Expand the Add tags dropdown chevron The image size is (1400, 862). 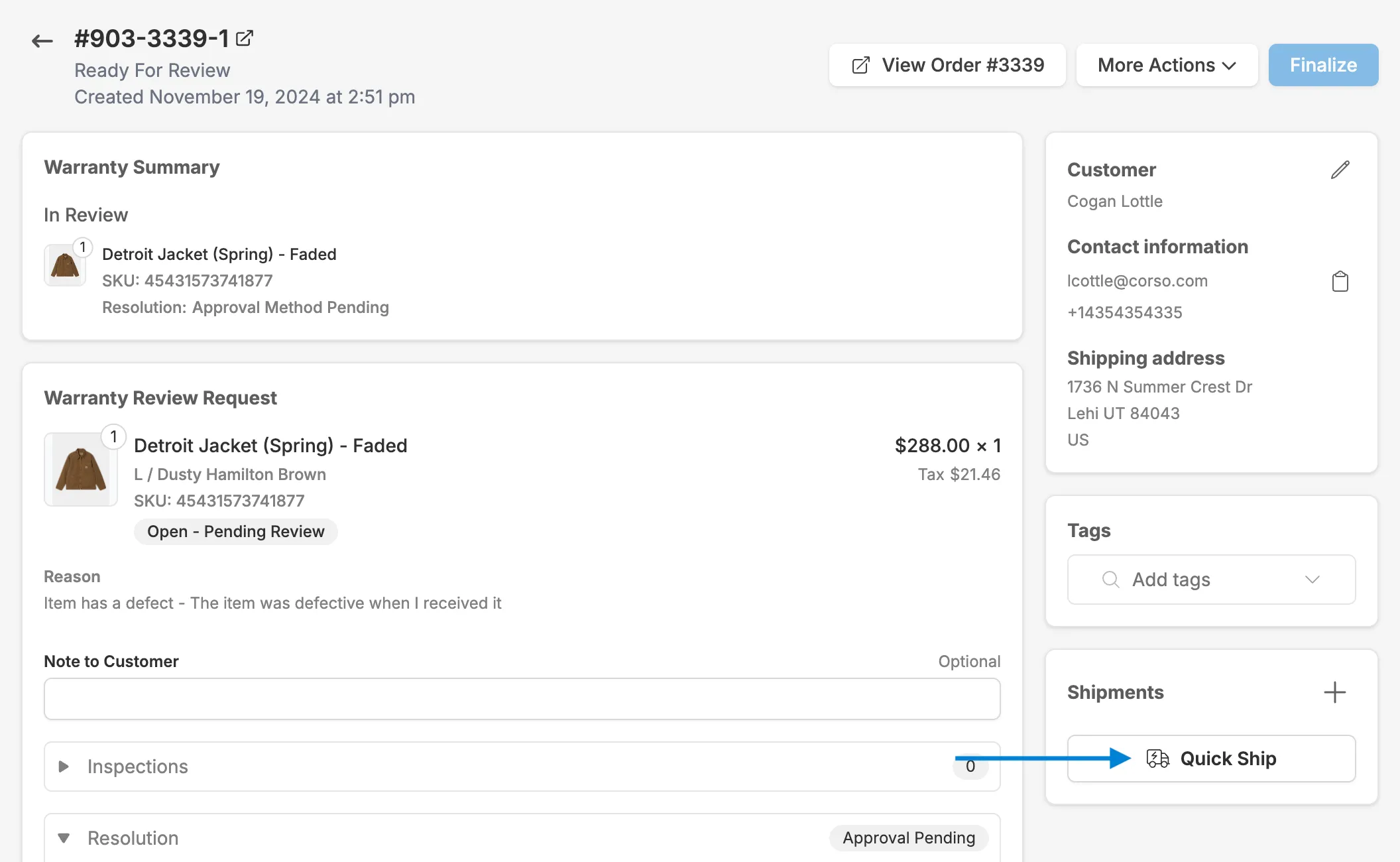coord(1312,580)
